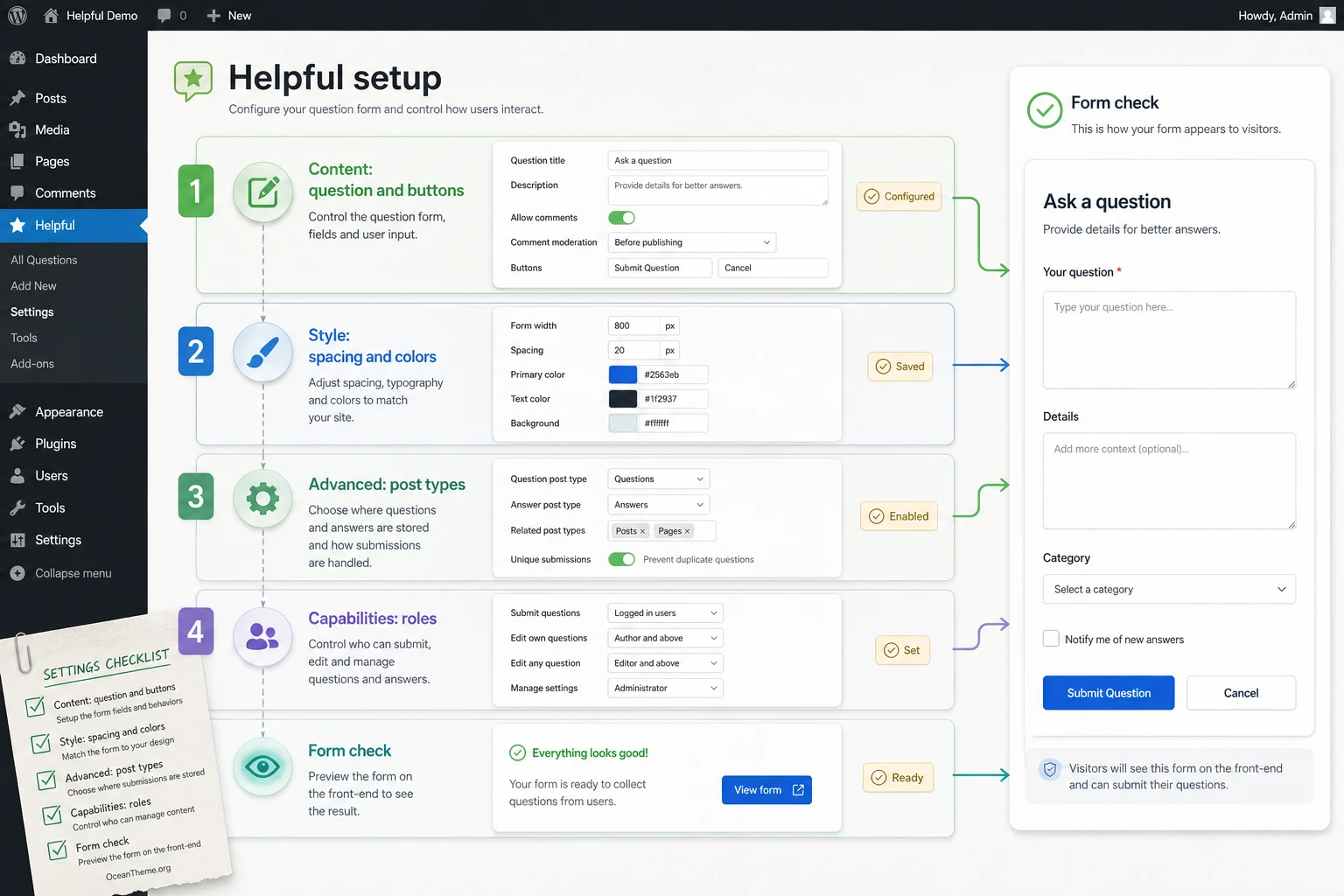Open the Add-ons submenu item
This screenshot has height=896, width=1344.
click(x=32, y=364)
